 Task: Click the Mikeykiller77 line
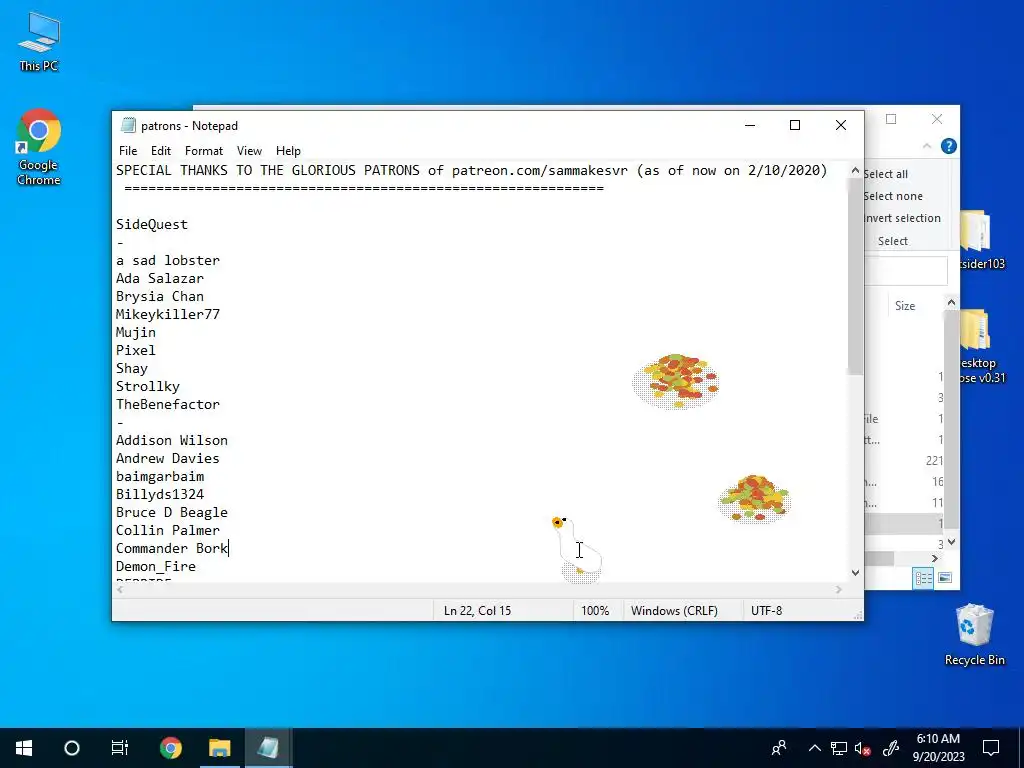(168, 315)
